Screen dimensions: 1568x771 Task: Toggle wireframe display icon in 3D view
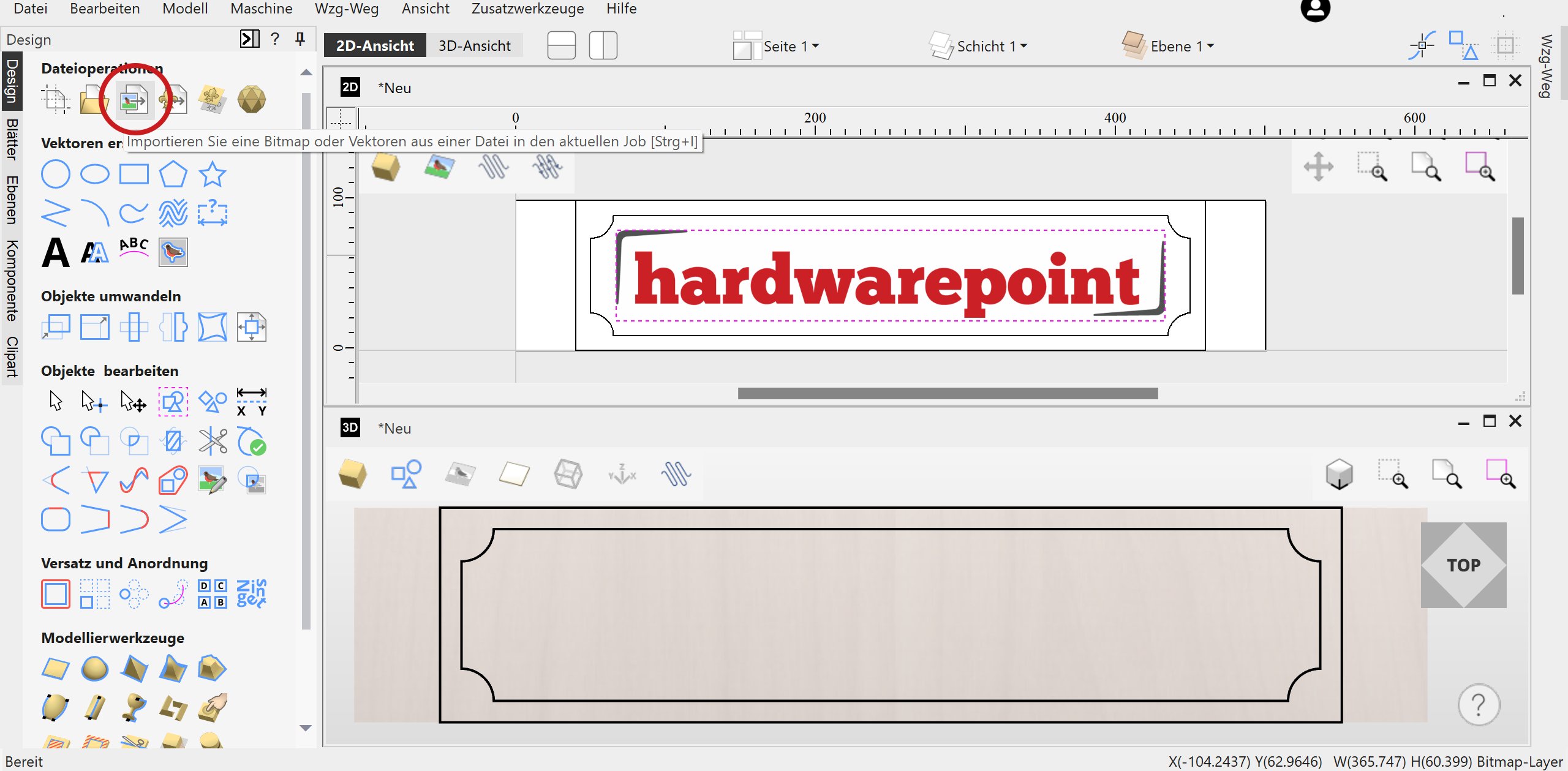coord(568,474)
